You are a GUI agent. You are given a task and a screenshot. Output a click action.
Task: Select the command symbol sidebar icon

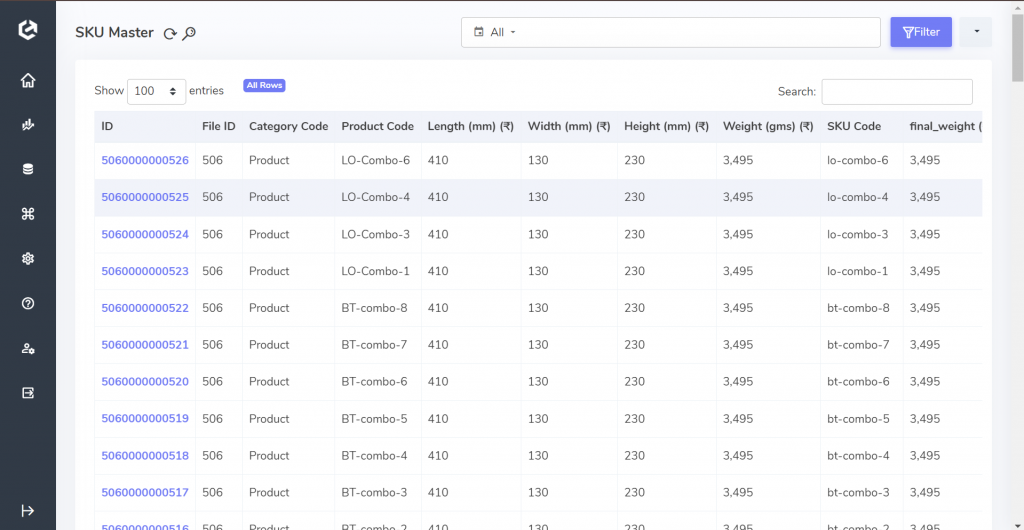click(x=27, y=214)
